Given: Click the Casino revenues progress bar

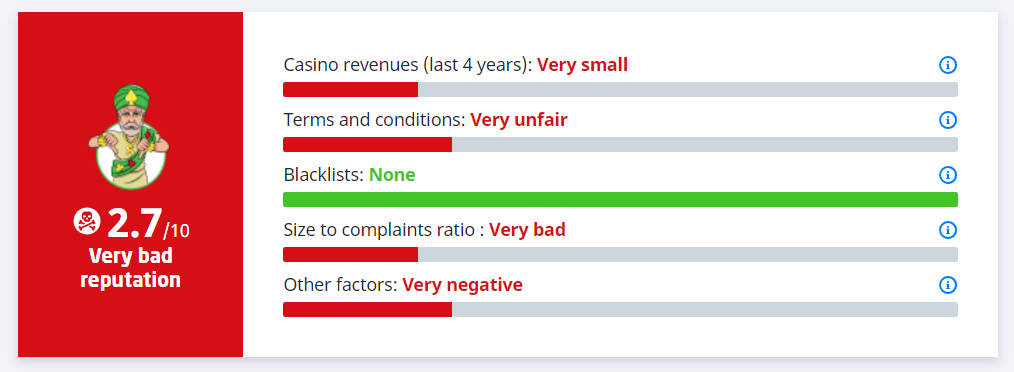Looking at the screenshot, I should point(620,89).
